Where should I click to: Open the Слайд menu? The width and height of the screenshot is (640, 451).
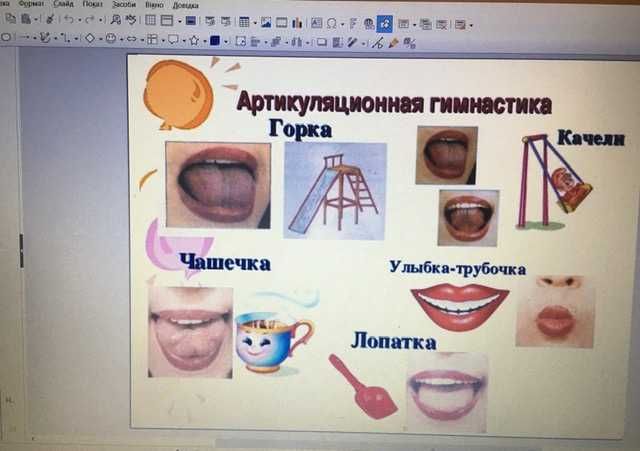click(63, 4)
